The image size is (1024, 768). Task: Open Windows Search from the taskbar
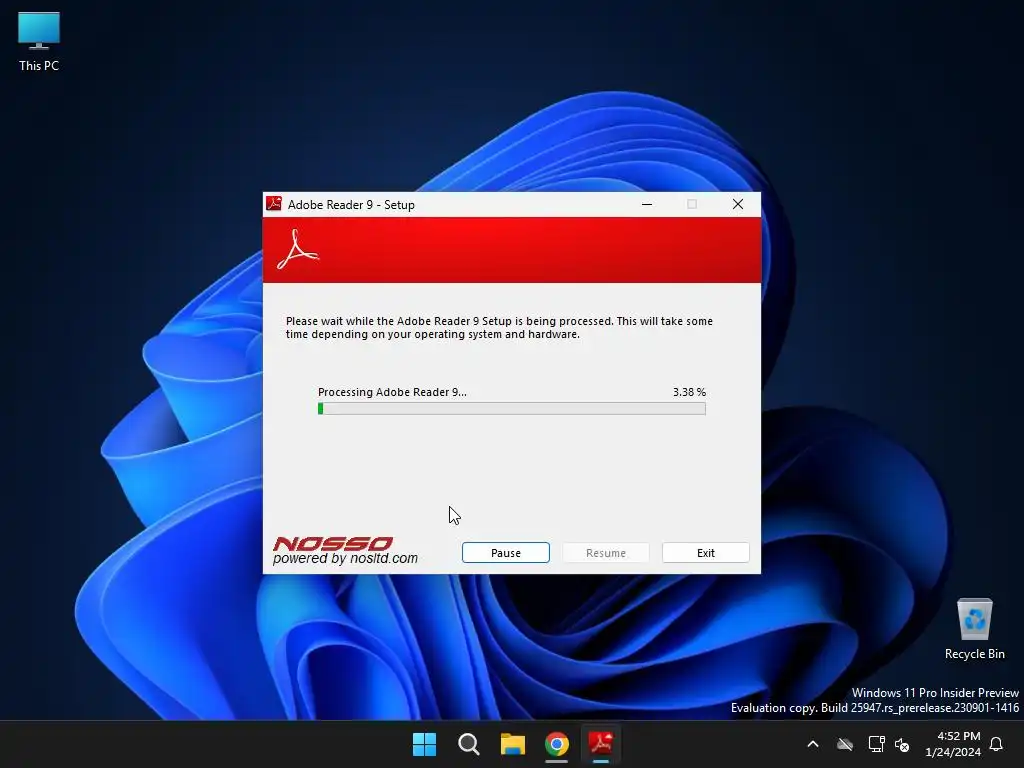[468, 744]
